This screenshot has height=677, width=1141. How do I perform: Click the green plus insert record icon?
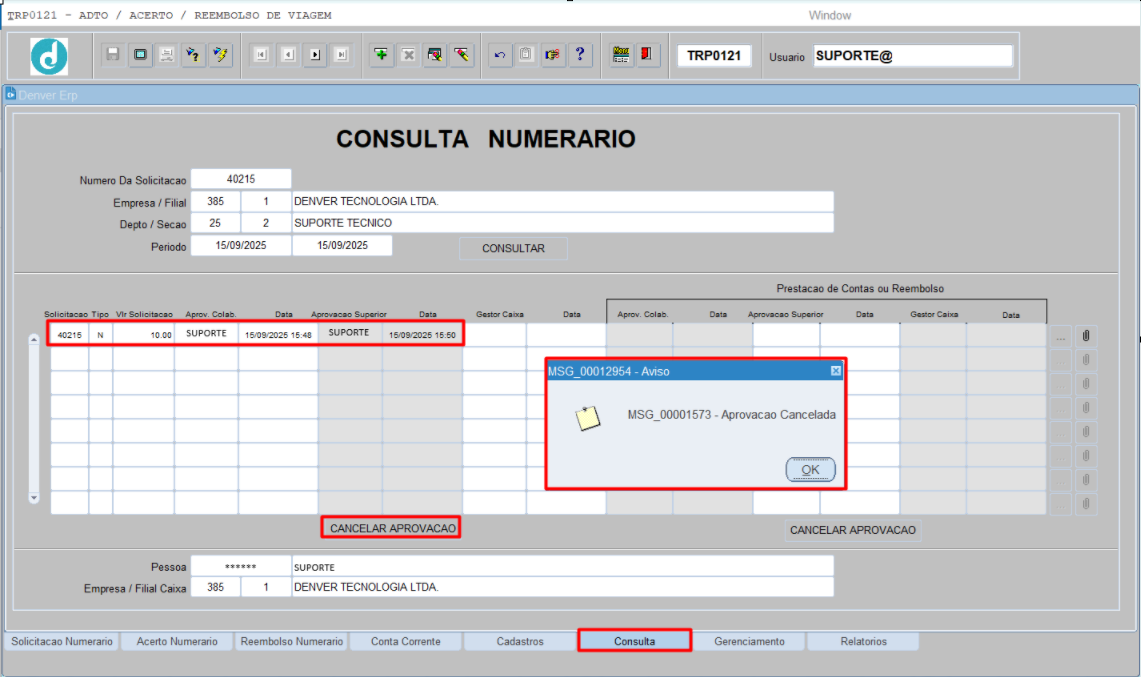pyautogui.click(x=381, y=56)
